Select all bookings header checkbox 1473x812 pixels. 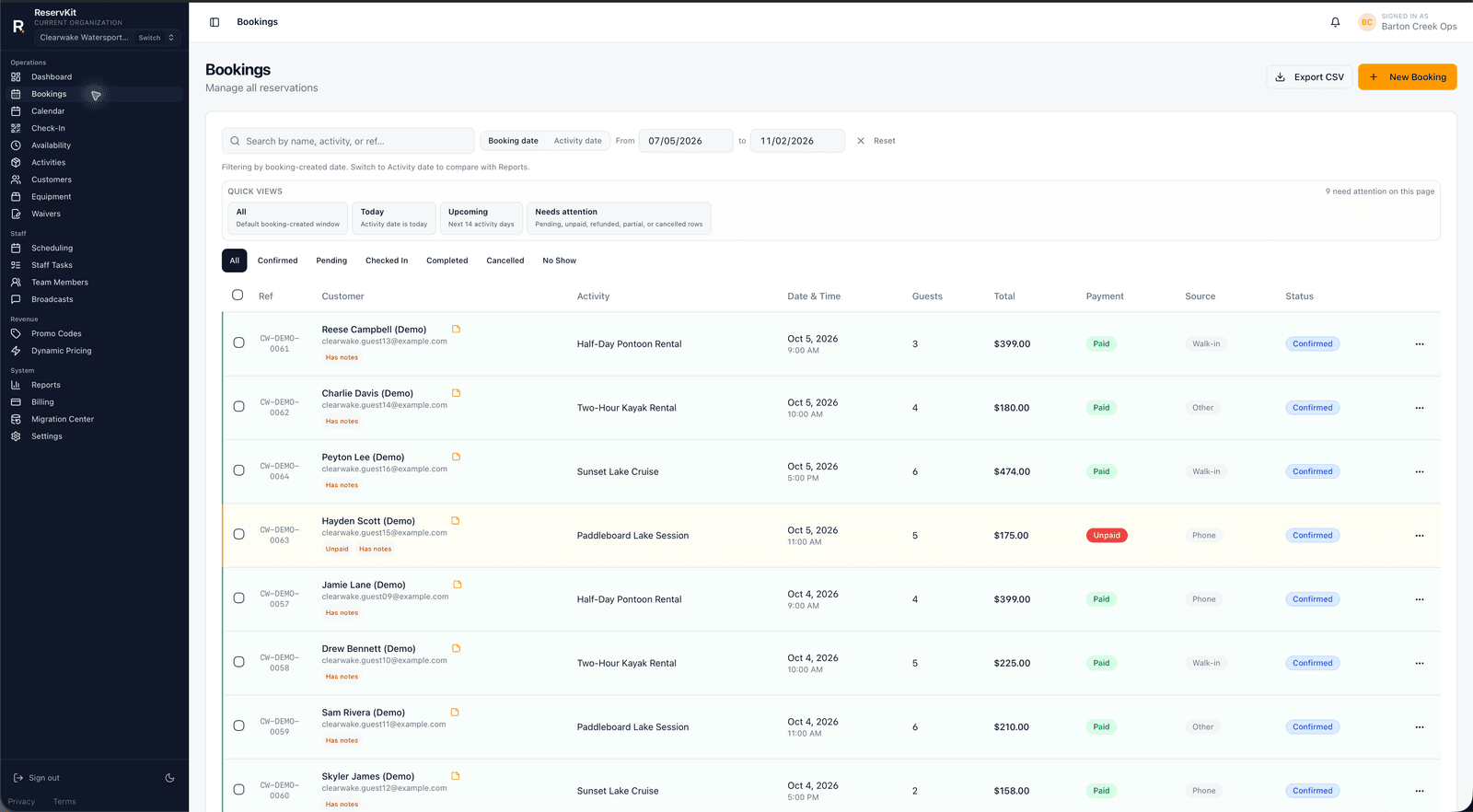(238, 296)
